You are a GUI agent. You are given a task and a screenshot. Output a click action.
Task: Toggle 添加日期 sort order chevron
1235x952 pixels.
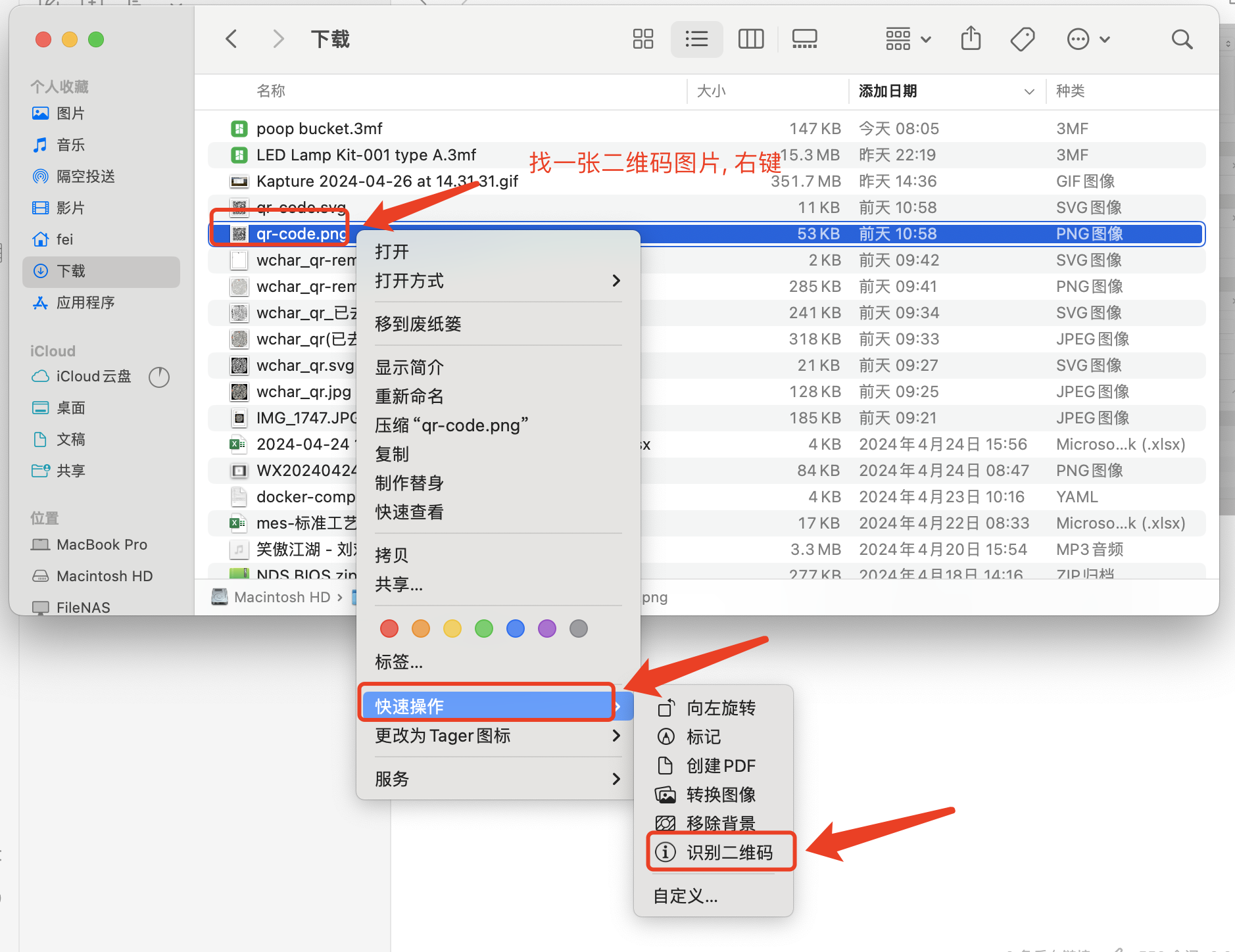point(1029,91)
